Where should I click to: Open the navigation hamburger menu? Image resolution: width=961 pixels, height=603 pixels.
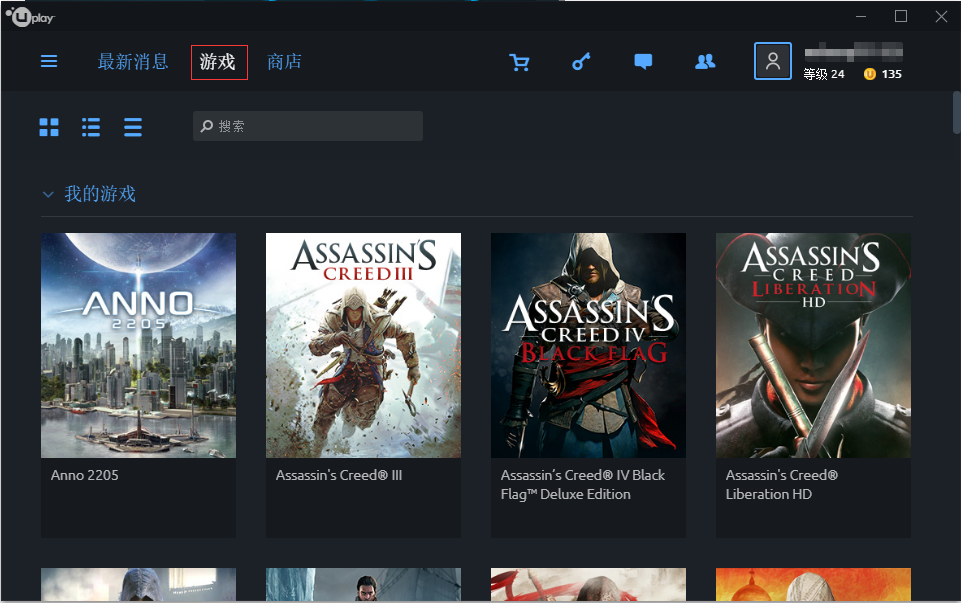pyautogui.click(x=48, y=61)
